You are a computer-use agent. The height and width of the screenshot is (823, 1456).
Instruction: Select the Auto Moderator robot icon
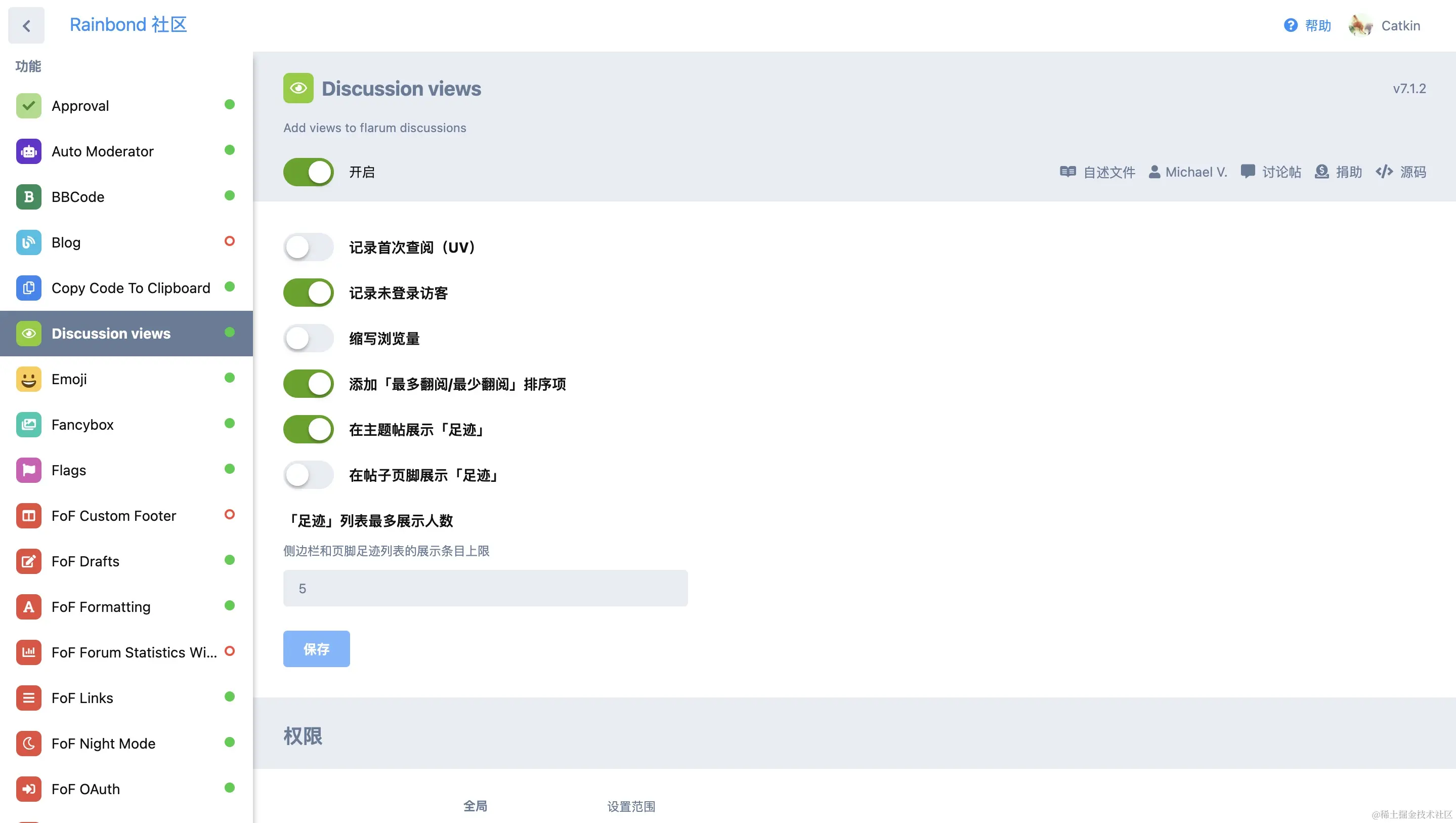click(29, 151)
